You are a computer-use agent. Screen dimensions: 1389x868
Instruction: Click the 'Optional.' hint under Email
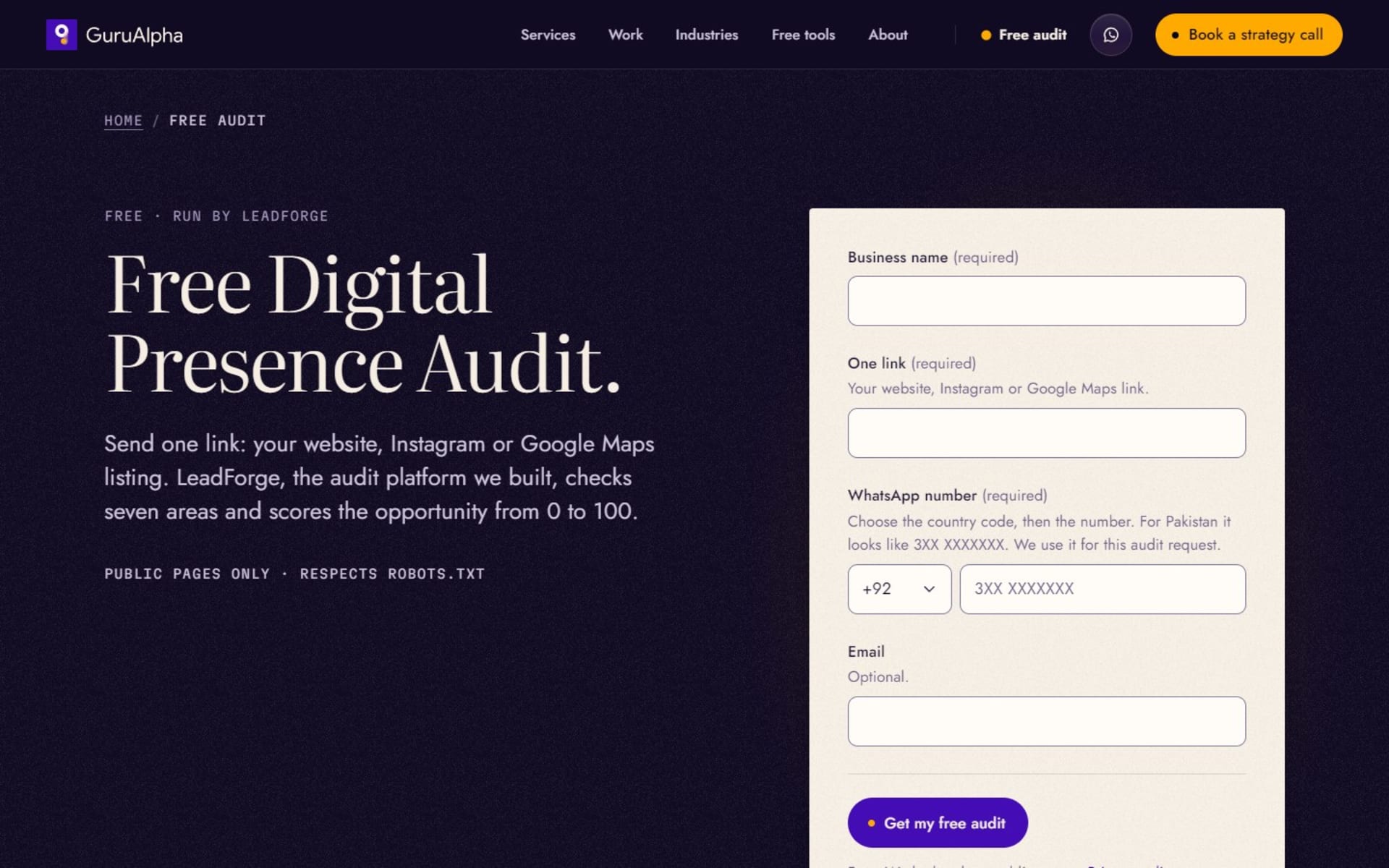coord(878,677)
